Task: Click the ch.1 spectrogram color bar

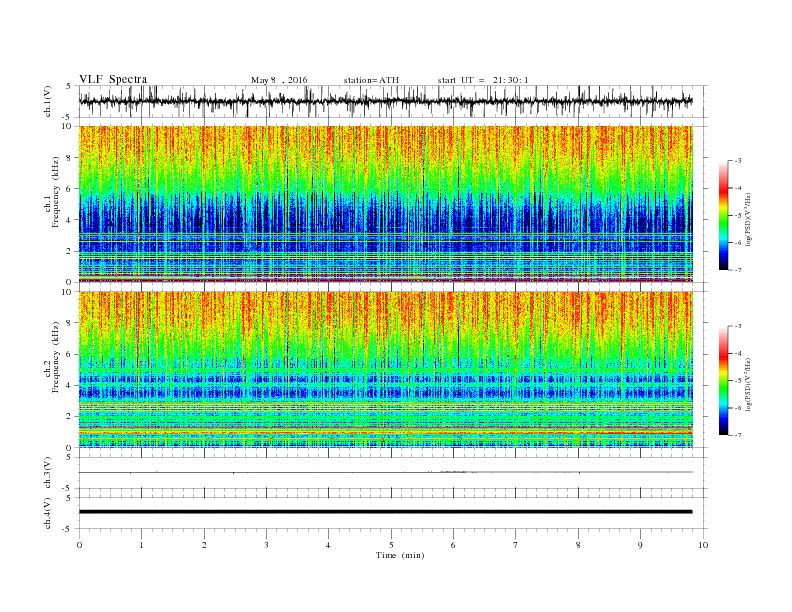Action: click(x=723, y=216)
